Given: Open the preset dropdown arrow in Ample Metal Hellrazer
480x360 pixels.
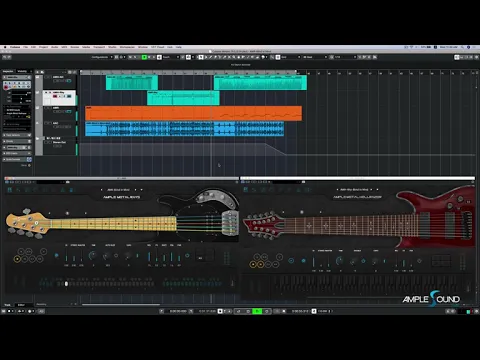Looking at the screenshot, I should (x=377, y=189).
